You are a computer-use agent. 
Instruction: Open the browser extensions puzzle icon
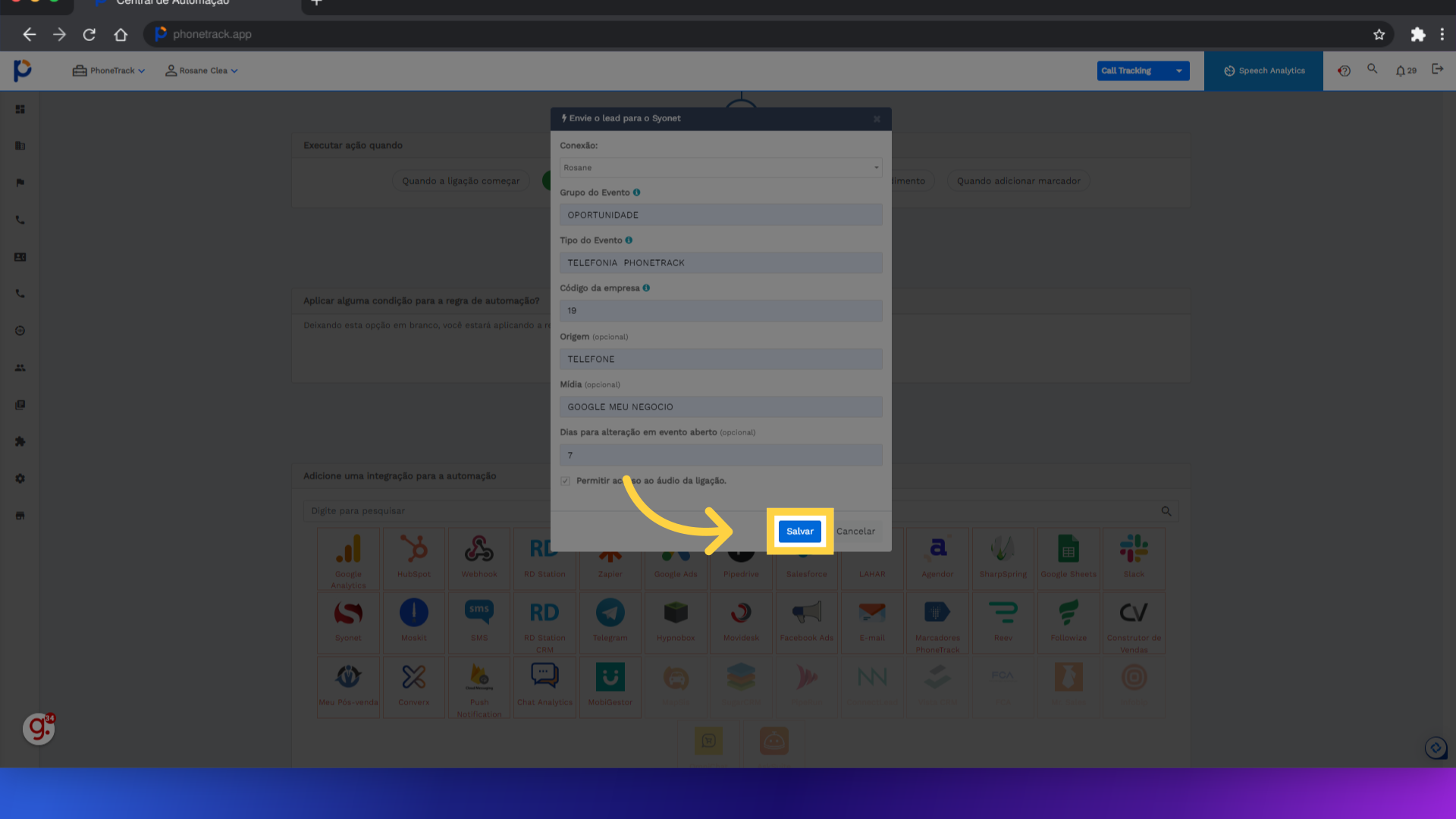1417,34
